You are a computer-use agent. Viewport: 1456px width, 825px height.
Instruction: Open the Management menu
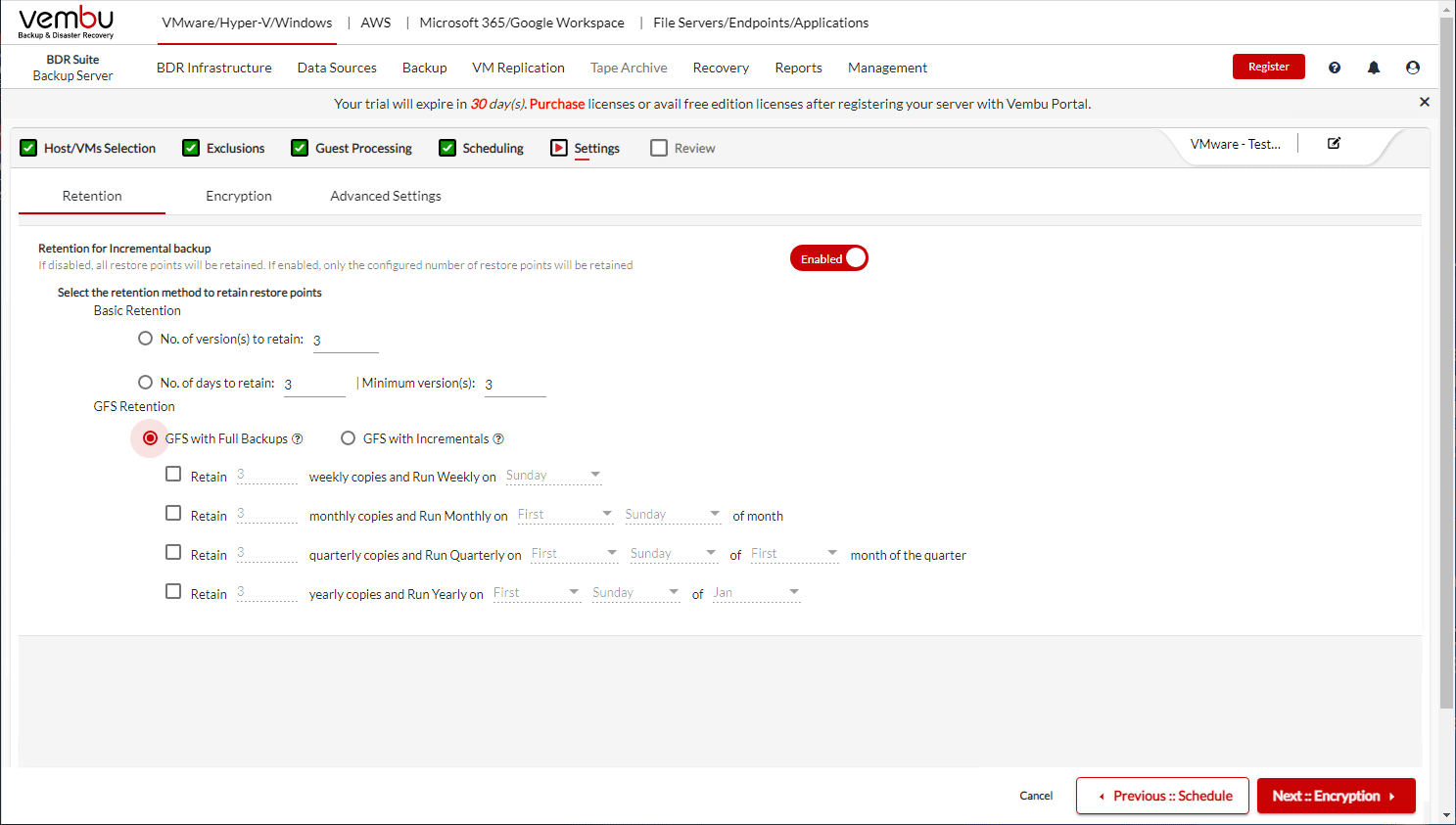coord(887,68)
